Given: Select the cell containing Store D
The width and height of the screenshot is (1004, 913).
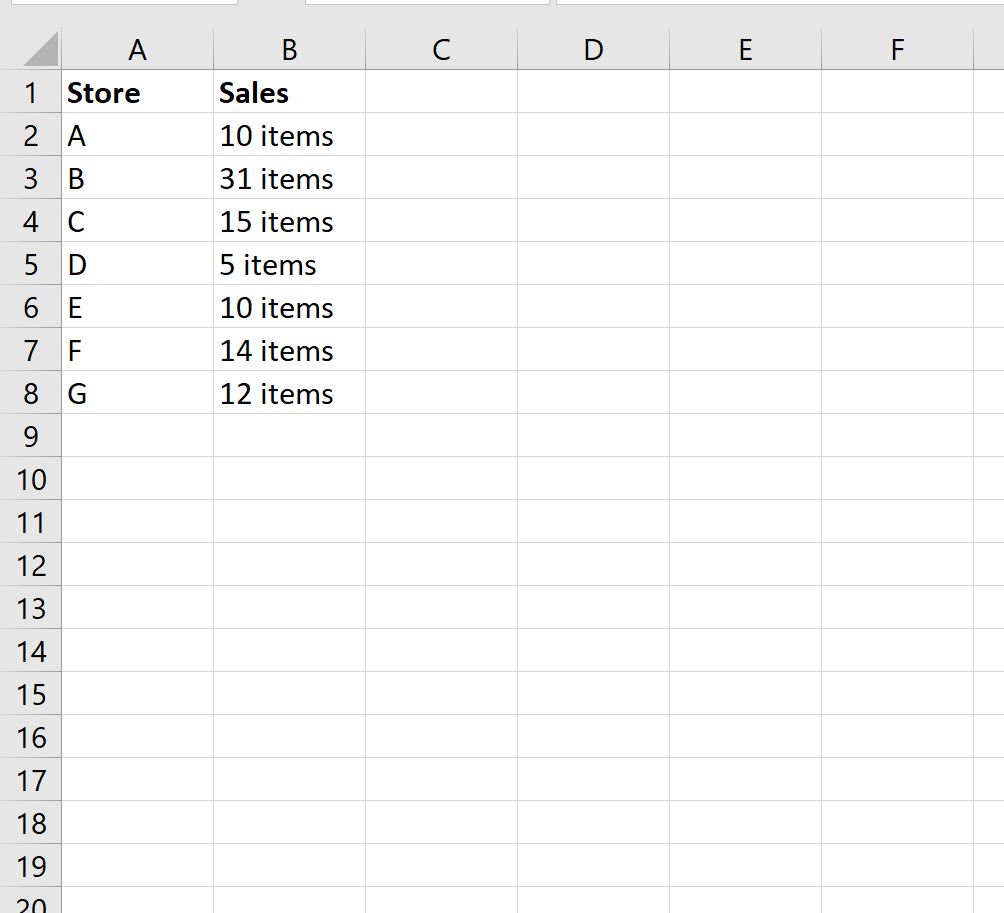Looking at the screenshot, I should (x=137, y=264).
